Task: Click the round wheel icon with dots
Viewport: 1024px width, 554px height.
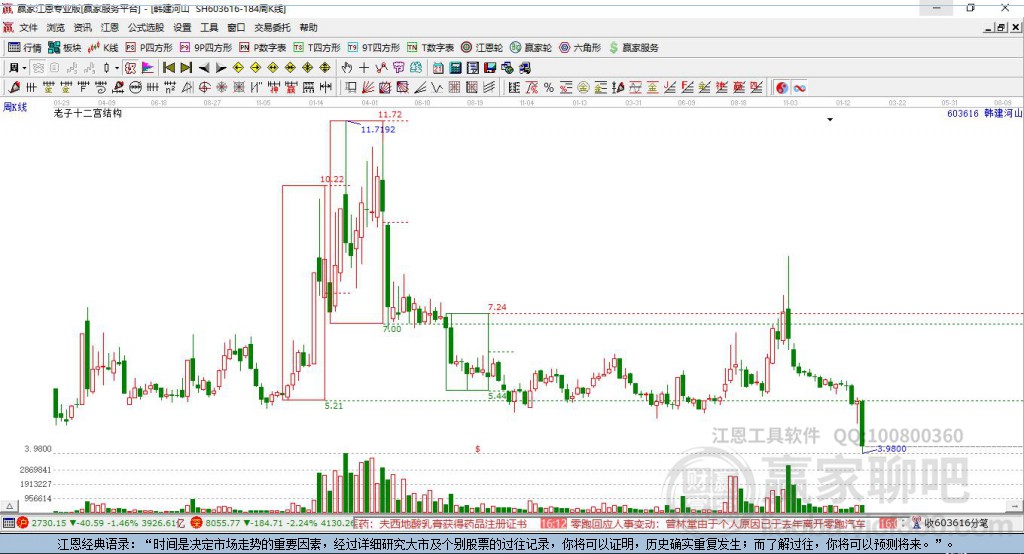Action: point(136,88)
